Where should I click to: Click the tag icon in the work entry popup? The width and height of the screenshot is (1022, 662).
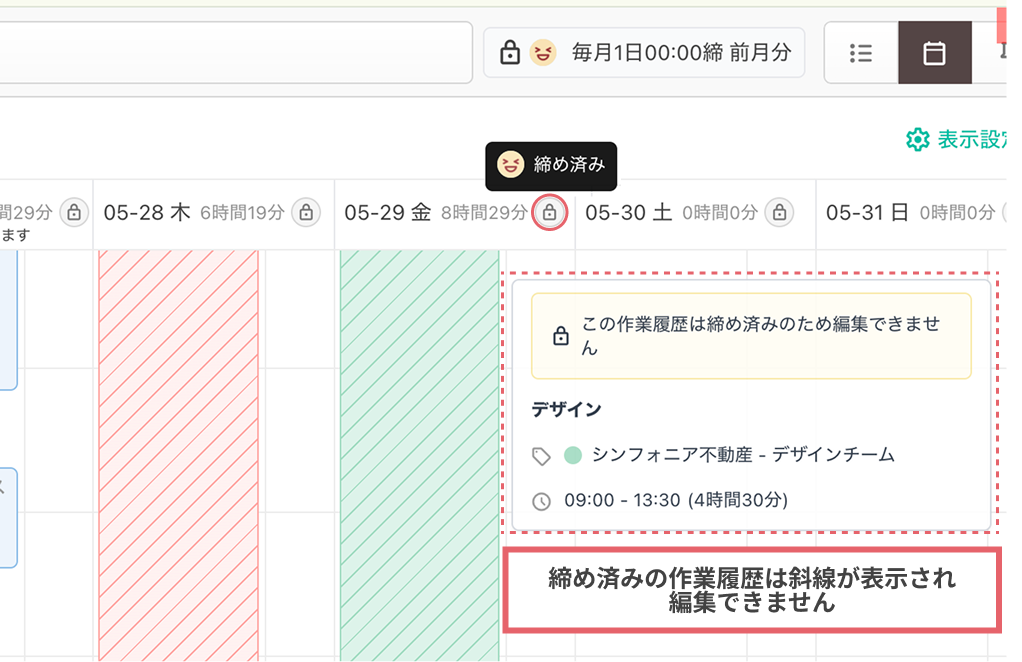541,455
